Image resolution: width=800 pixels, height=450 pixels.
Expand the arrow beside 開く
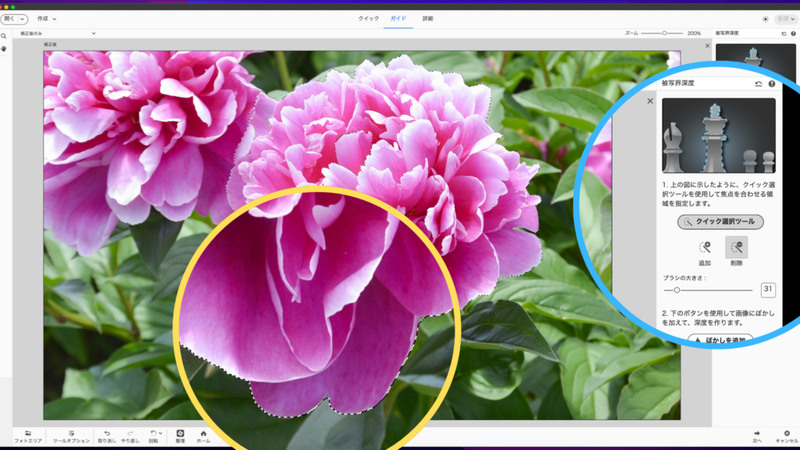coord(22,19)
